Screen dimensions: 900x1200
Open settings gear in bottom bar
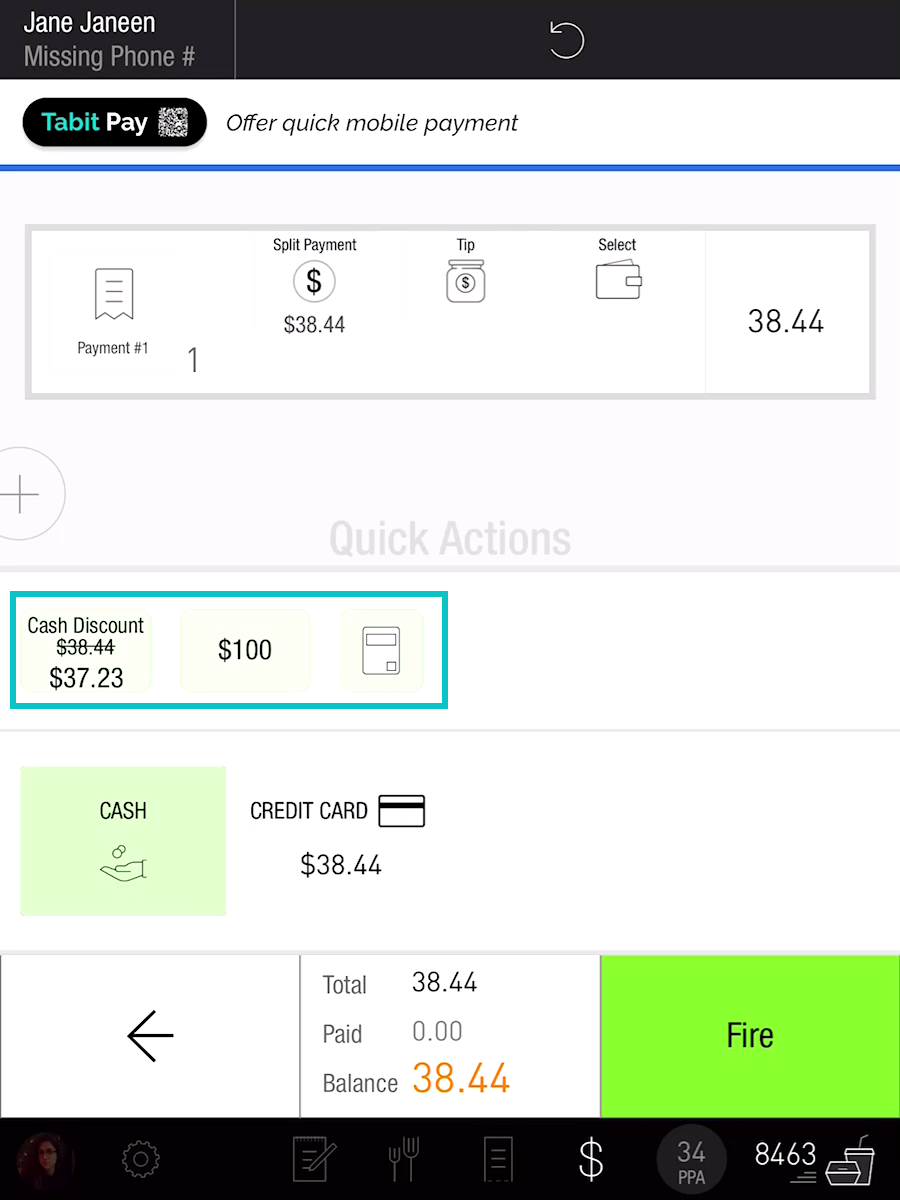pyautogui.click(x=140, y=1160)
